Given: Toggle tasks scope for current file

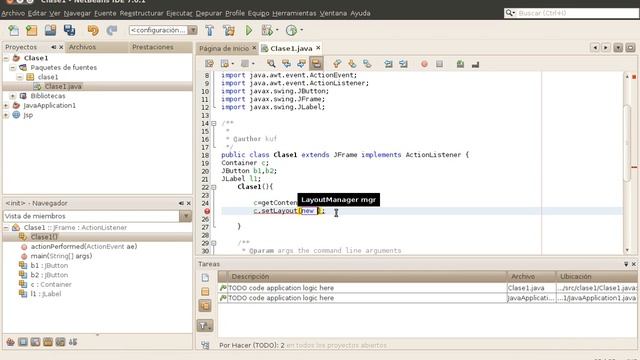Looking at the screenshot, I should (x=205, y=278).
